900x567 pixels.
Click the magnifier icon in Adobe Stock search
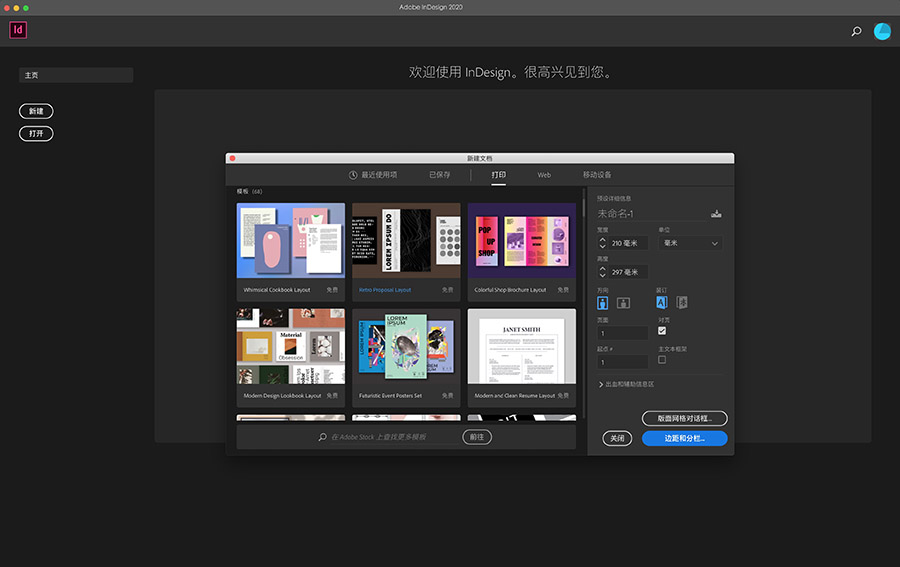(323, 437)
